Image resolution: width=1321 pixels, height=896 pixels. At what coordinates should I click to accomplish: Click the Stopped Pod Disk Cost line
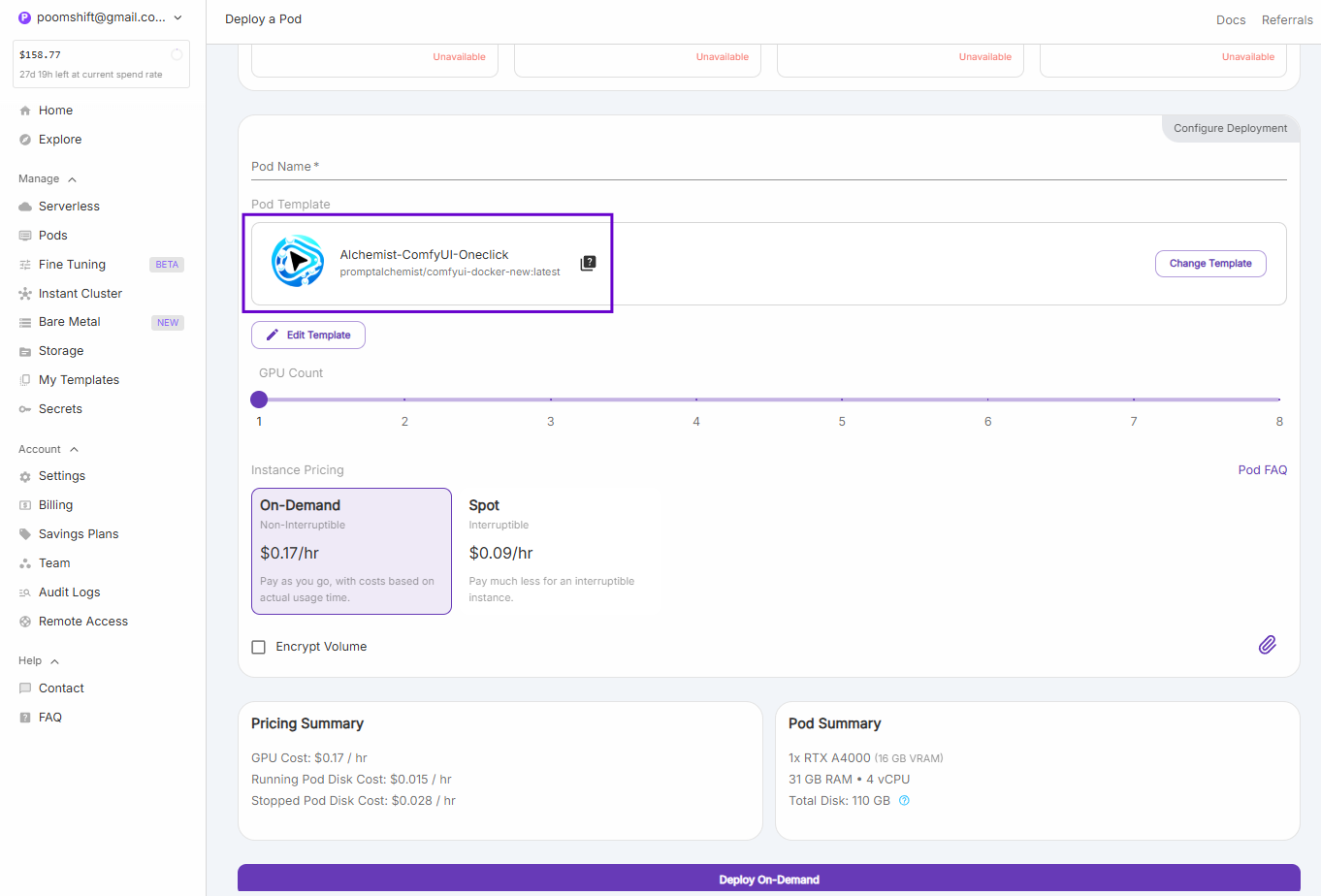click(353, 801)
